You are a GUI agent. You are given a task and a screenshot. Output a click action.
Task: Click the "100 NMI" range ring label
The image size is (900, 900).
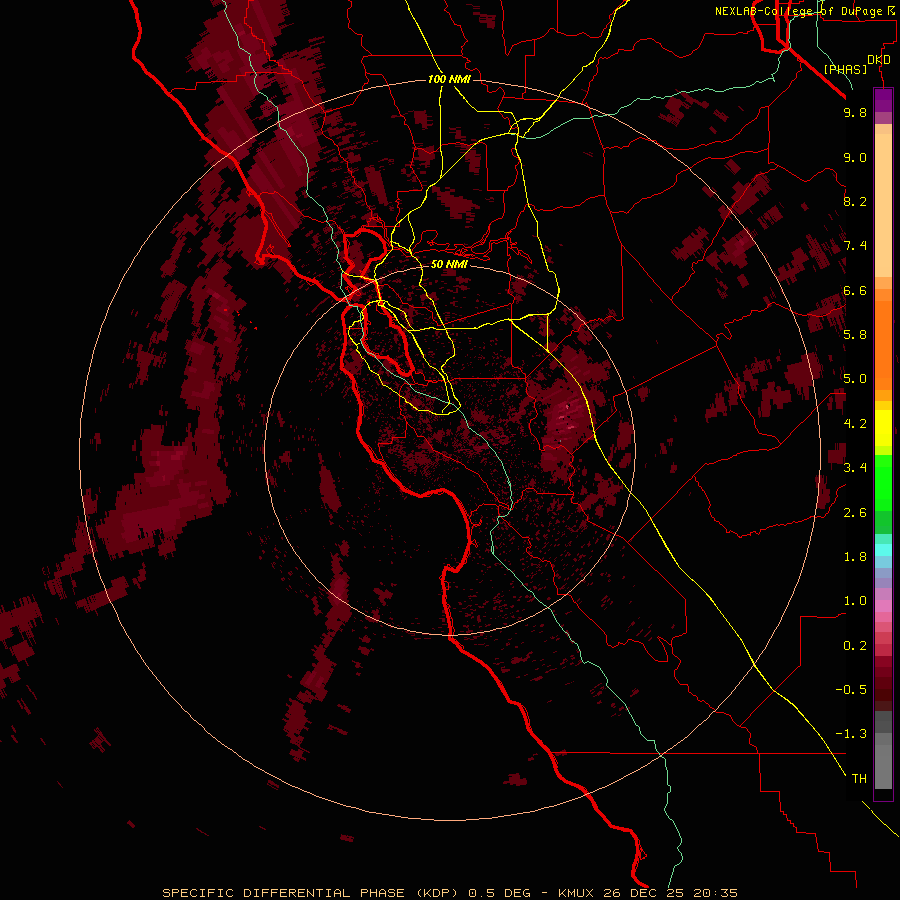pos(449,79)
